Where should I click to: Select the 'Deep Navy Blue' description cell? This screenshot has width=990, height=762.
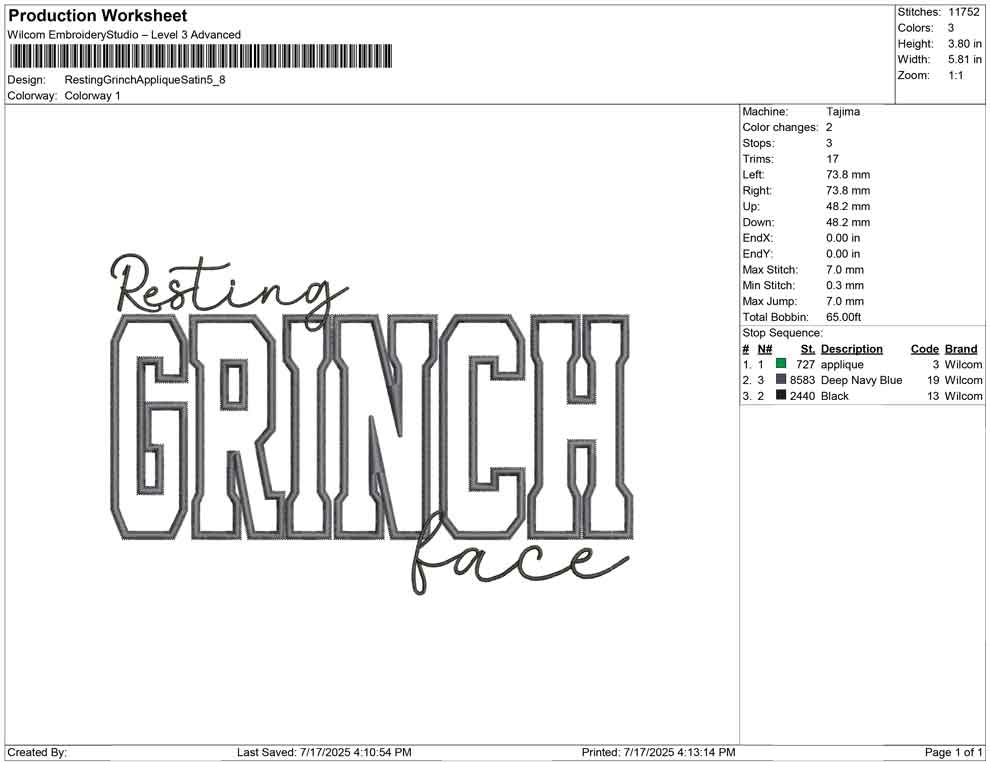click(862, 380)
